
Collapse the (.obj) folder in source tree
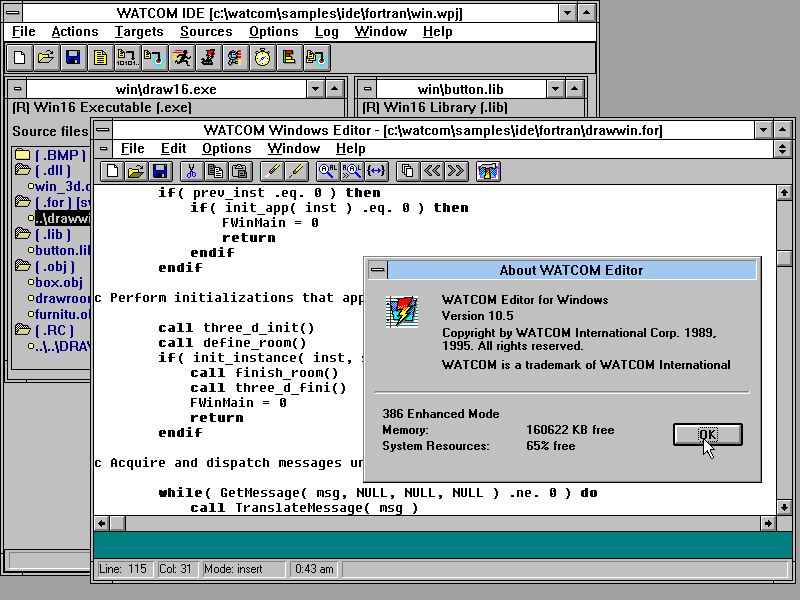(22, 265)
